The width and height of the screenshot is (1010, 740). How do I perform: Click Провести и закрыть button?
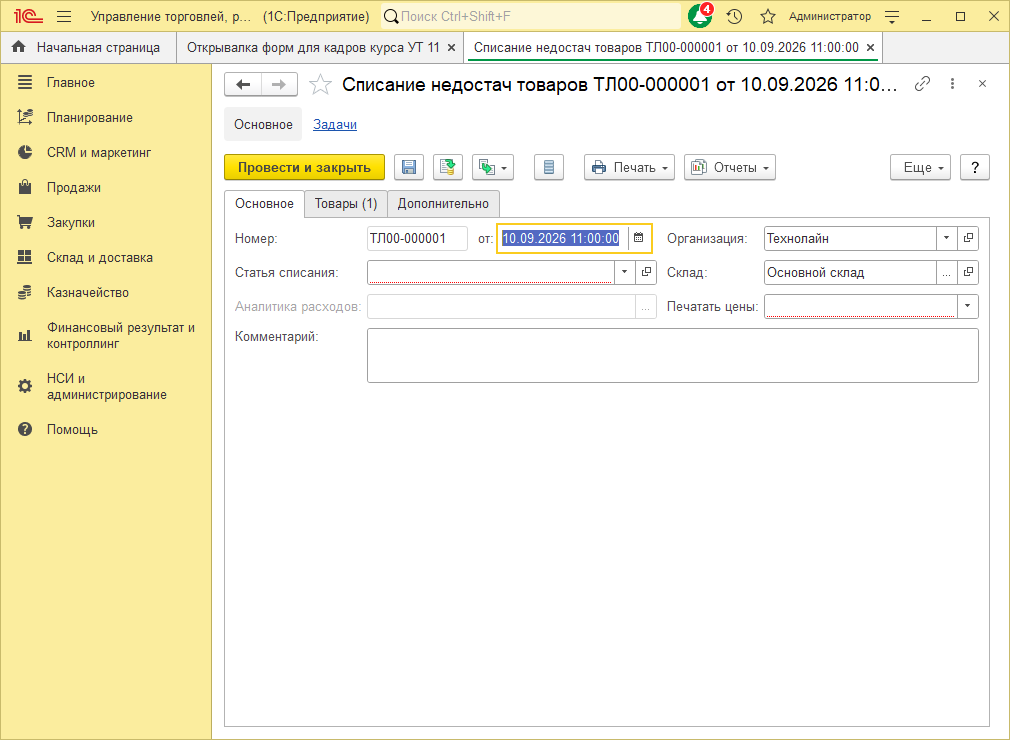coord(304,167)
